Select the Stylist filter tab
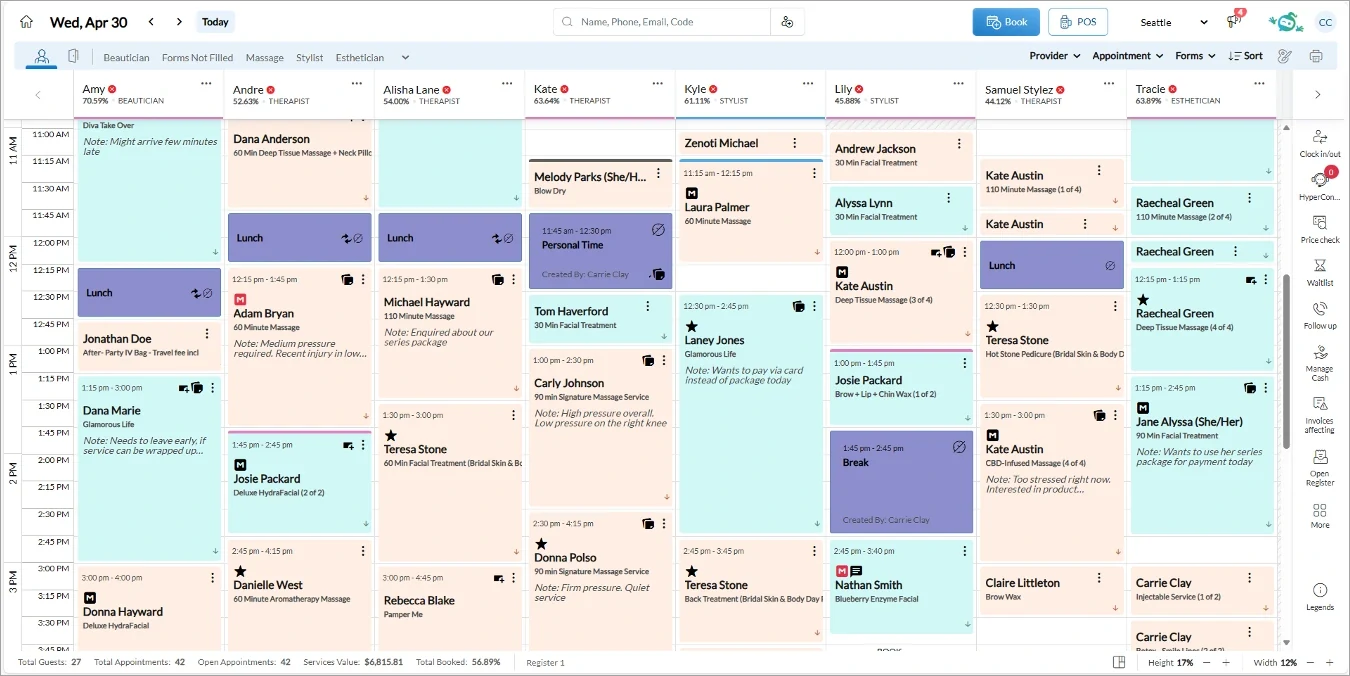Viewport: 1350px width, 676px height. click(x=310, y=57)
